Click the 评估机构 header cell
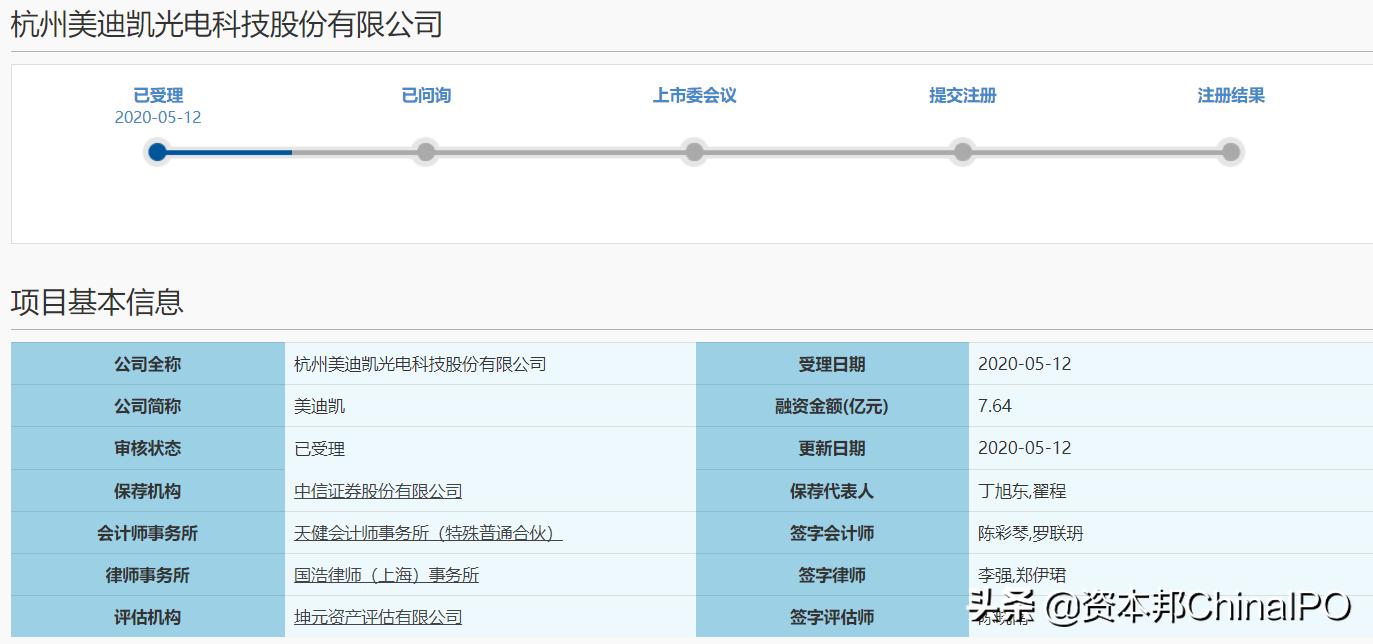Screen dimensions: 1373x644 pyautogui.click(x=148, y=617)
